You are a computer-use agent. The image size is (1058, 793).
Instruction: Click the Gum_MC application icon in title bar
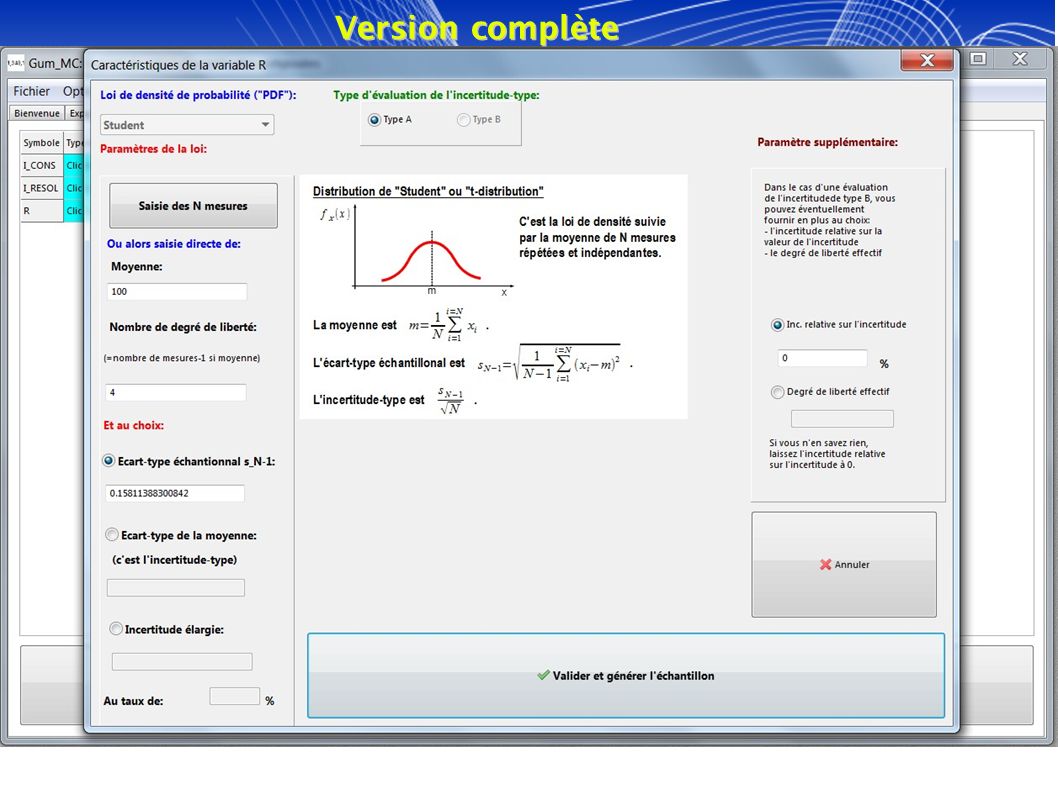[16, 63]
